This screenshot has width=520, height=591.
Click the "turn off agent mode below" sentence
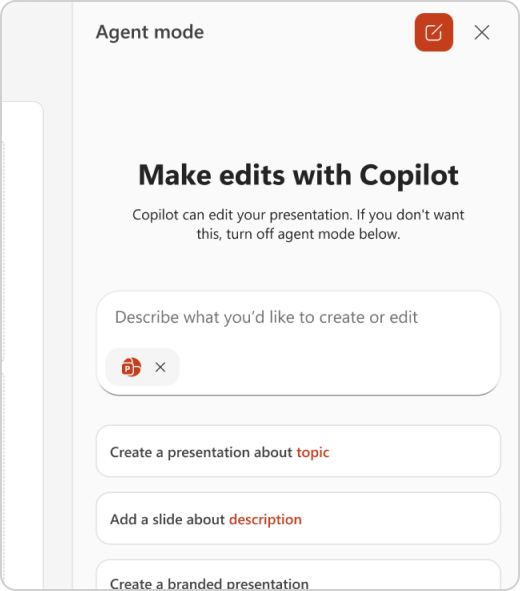298,234
